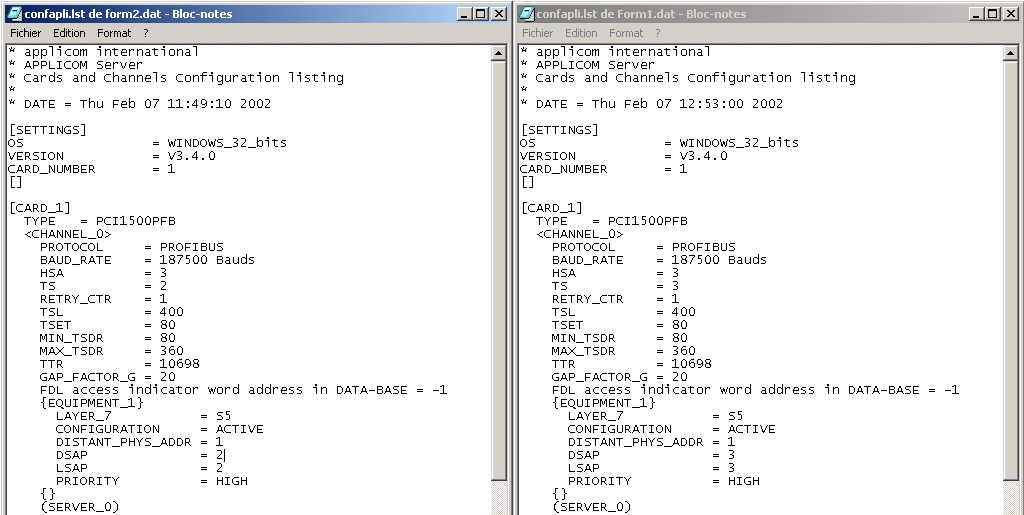Click DATE line showing 11:49:10 in form2.dat
The height and width of the screenshot is (515, 1024).
[140, 104]
